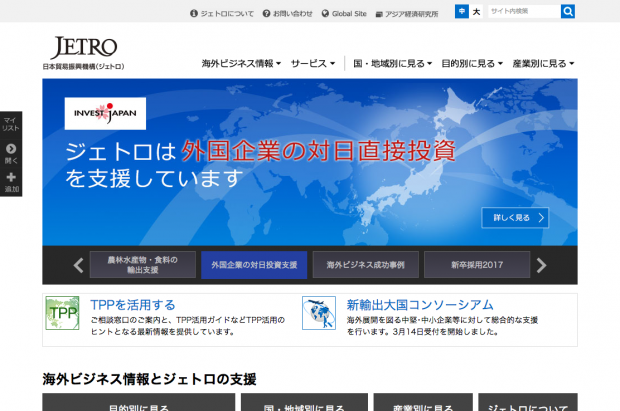Image resolution: width=620 pixels, height=411 pixels.
Task: Click the site search input field
Action: pyautogui.click(x=522, y=12)
